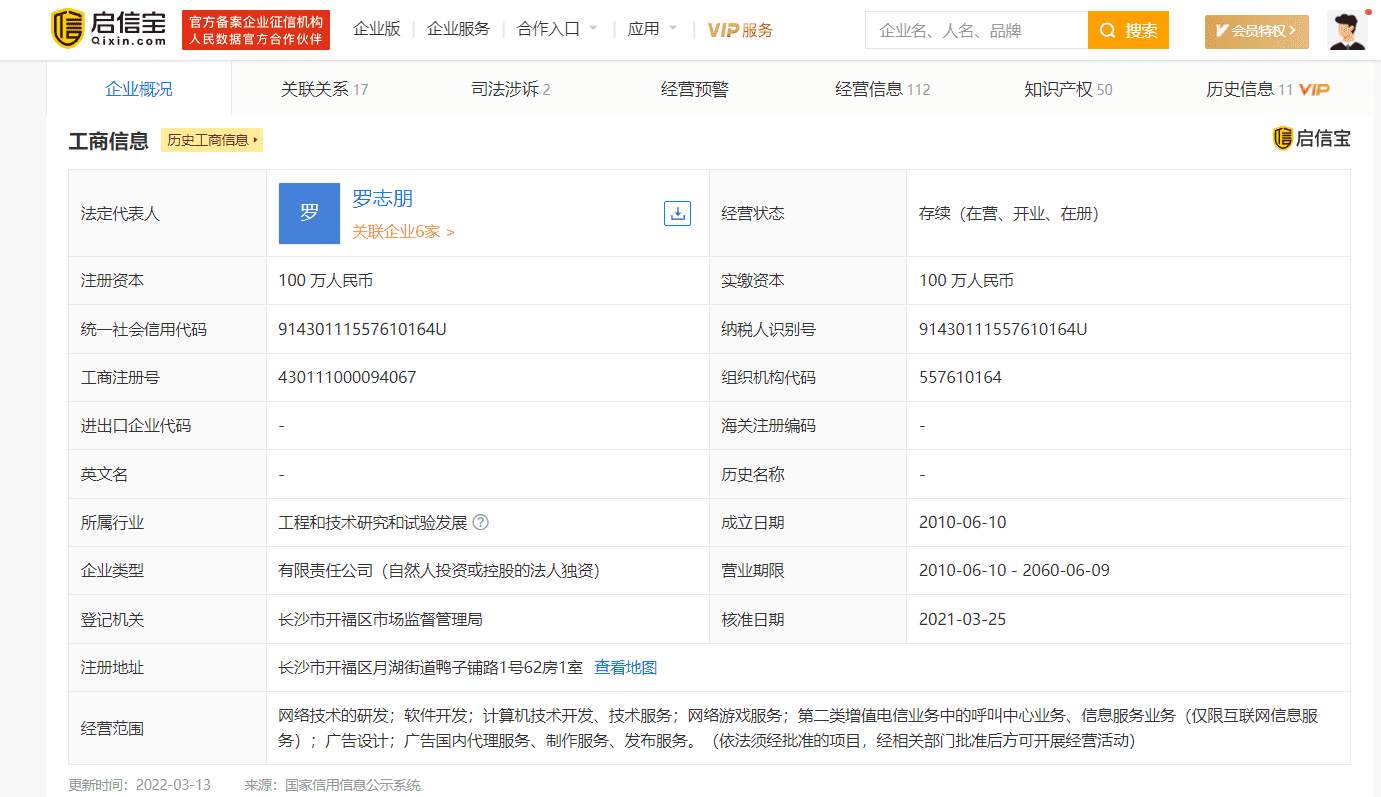Switch to the 关联关系 tab
This screenshot has height=797, width=1381.
point(324,89)
